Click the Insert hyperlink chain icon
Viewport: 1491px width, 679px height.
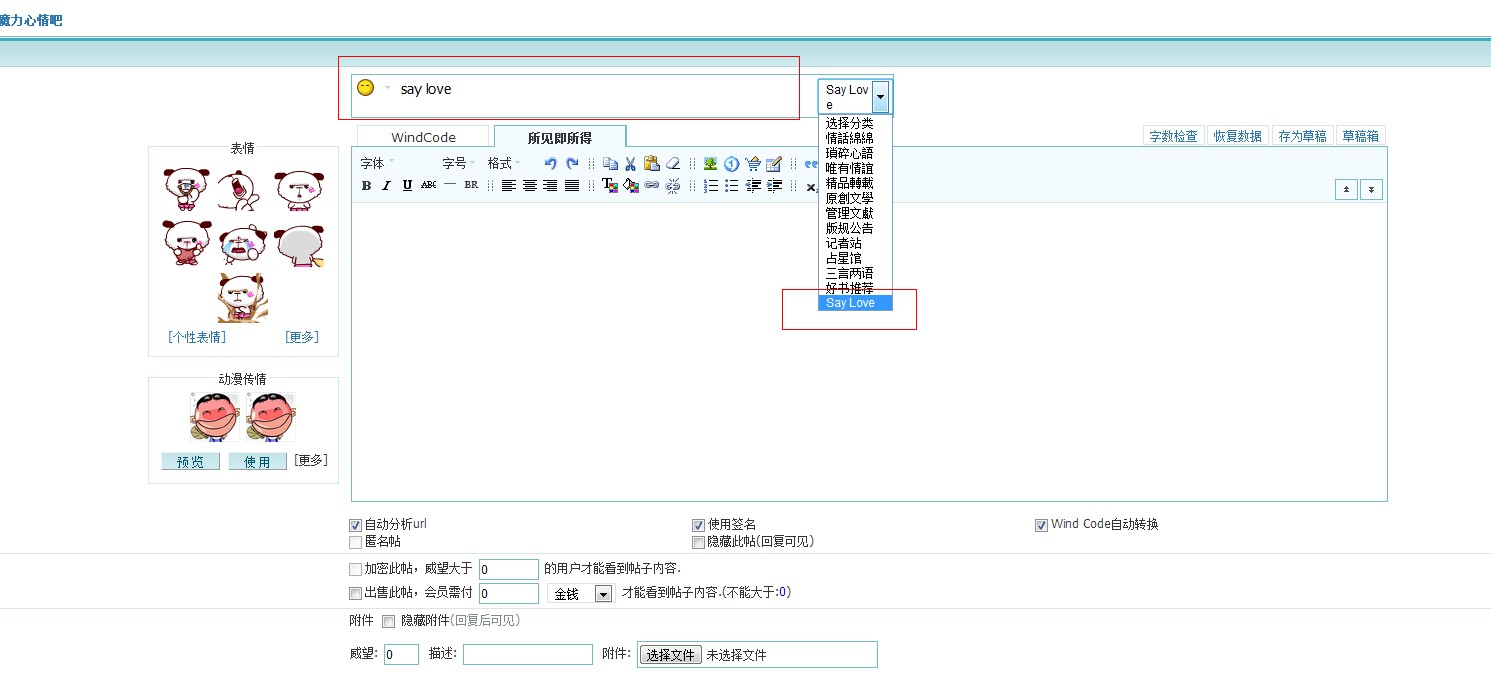point(651,186)
